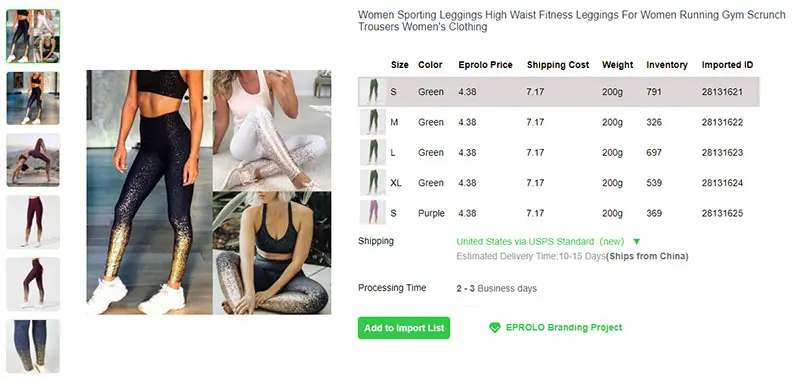
Task: Select the row with inventory 697
Action: pos(559,152)
